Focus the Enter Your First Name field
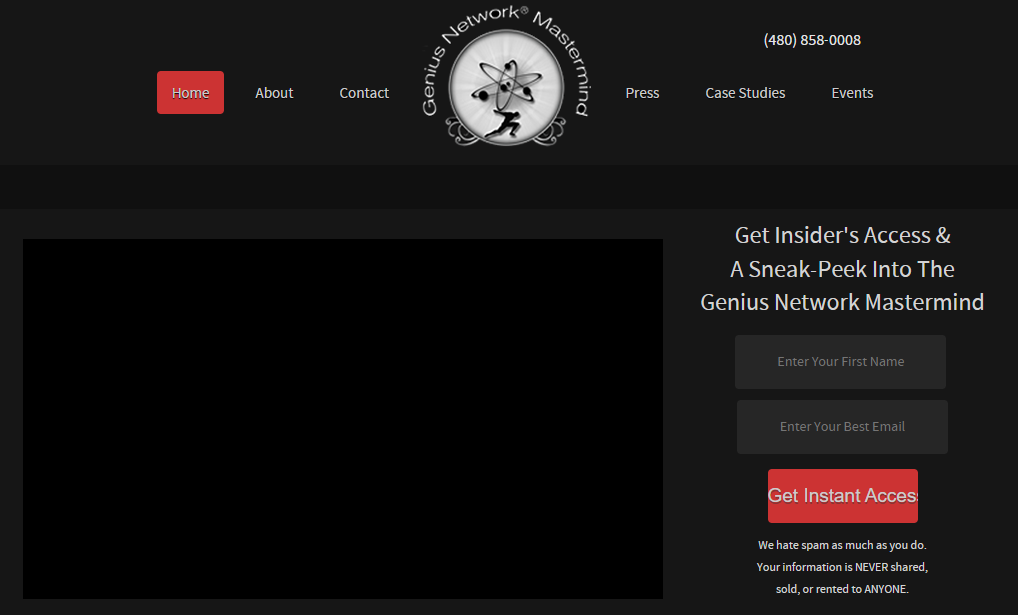The height and width of the screenshot is (615, 1018). [x=840, y=362]
